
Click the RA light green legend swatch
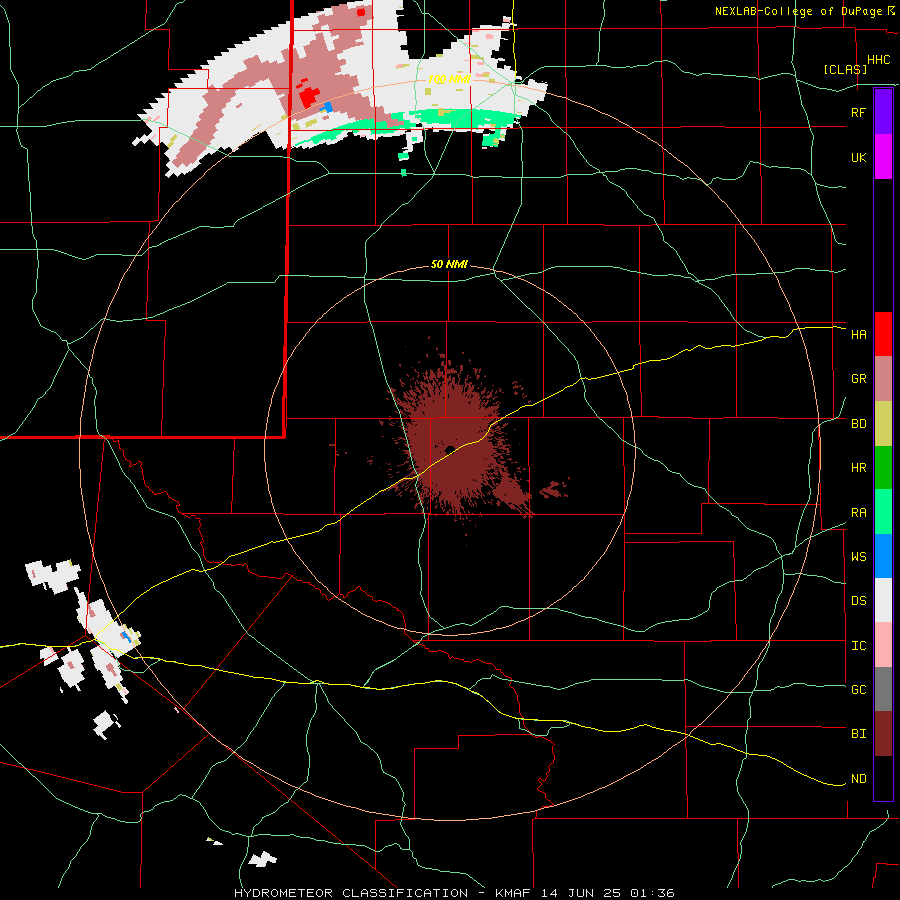click(883, 512)
